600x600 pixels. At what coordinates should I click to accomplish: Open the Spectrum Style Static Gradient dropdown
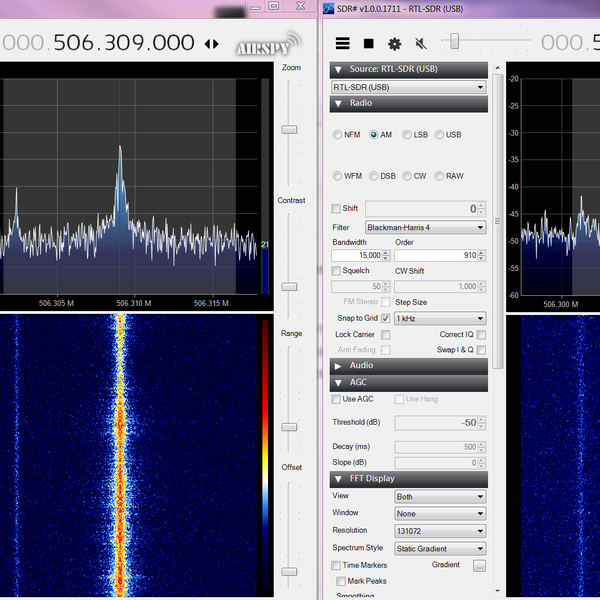point(440,549)
